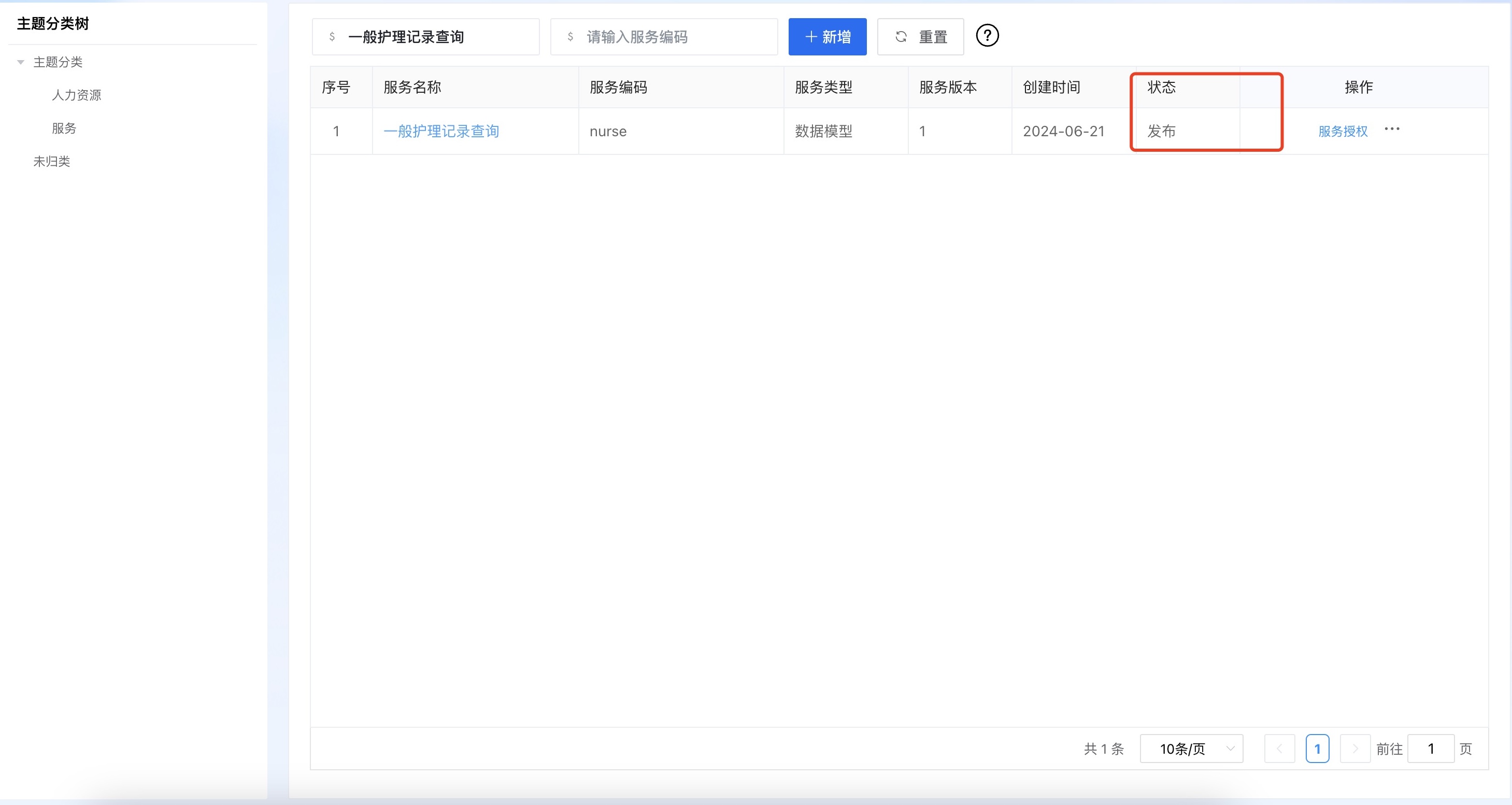The height and width of the screenshot is (805, 1512).
Task: Open the 10条/页 page size dropdown
Action: (x=1191, y=749)
